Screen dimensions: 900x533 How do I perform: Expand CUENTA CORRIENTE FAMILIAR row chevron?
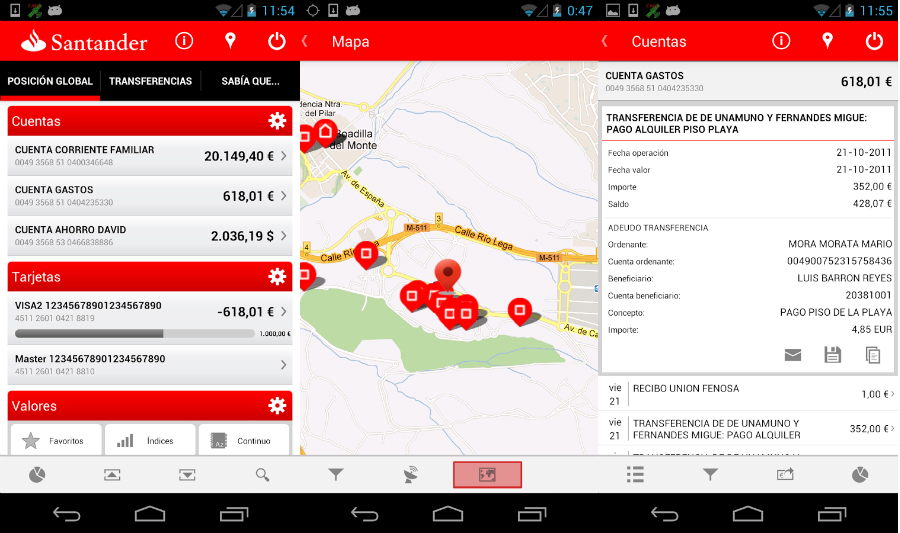pyautogui.click(x=284, y=156)
